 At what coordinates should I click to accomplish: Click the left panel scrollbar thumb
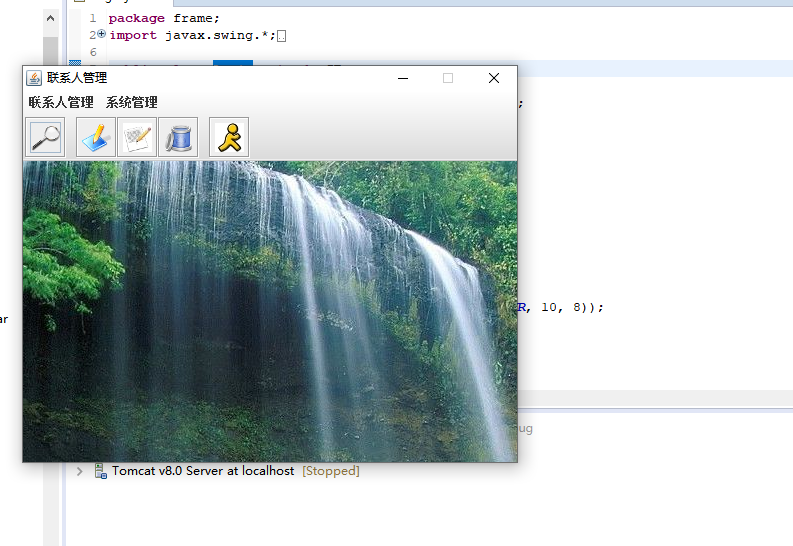pyautogui.click(x=50, y=51)
